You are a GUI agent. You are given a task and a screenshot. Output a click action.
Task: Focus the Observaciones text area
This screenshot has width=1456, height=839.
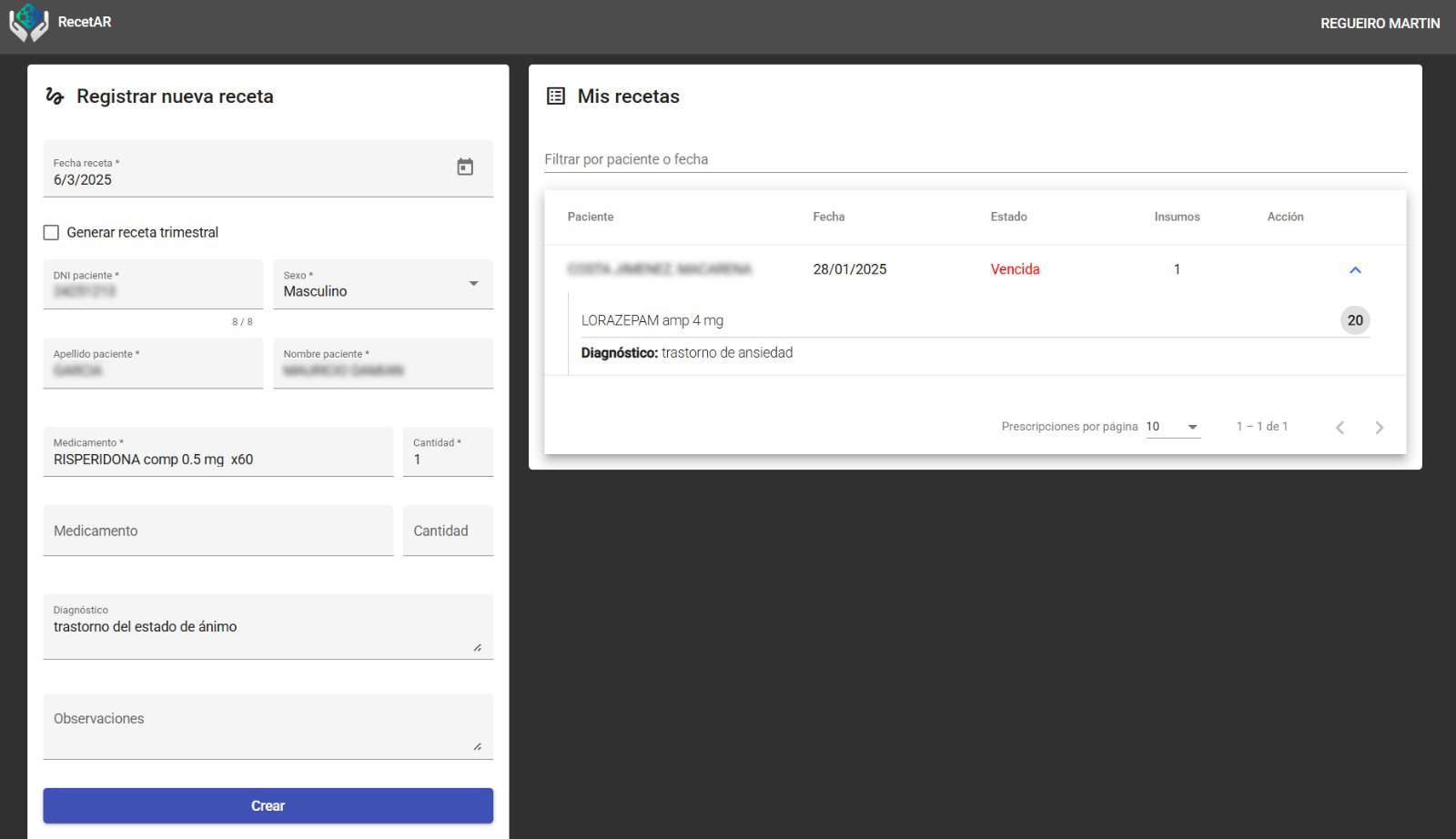[268, 727]
